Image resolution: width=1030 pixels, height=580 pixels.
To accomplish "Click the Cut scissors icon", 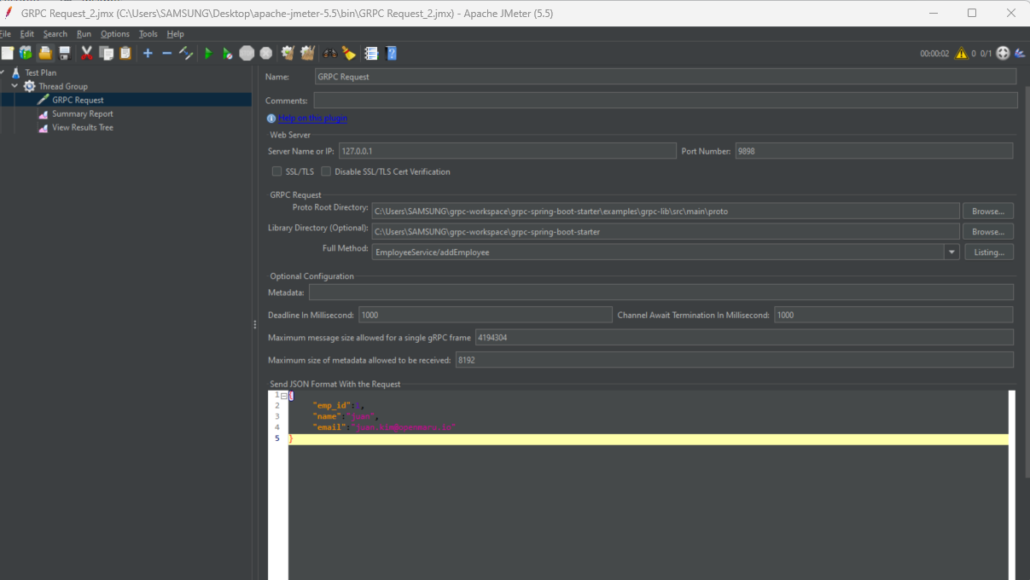I will pos(86,53).
